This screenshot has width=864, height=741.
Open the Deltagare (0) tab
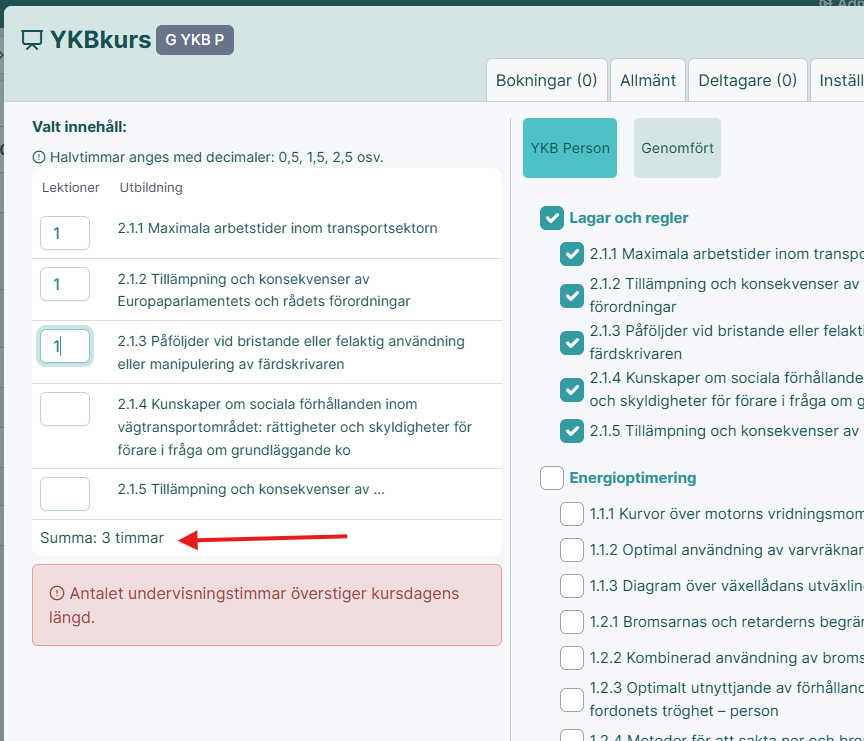click(x=747, y=80)
